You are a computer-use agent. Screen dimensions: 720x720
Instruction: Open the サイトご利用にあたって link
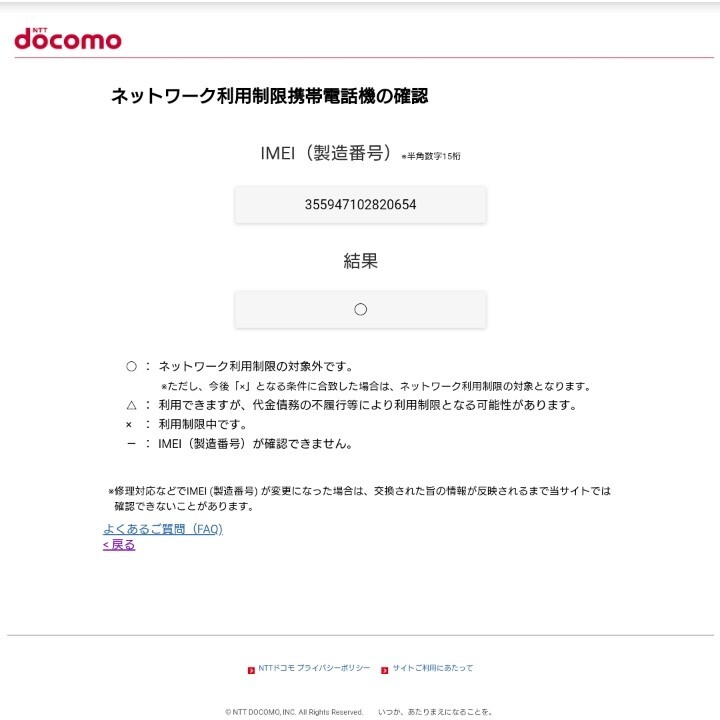[433, 668]
